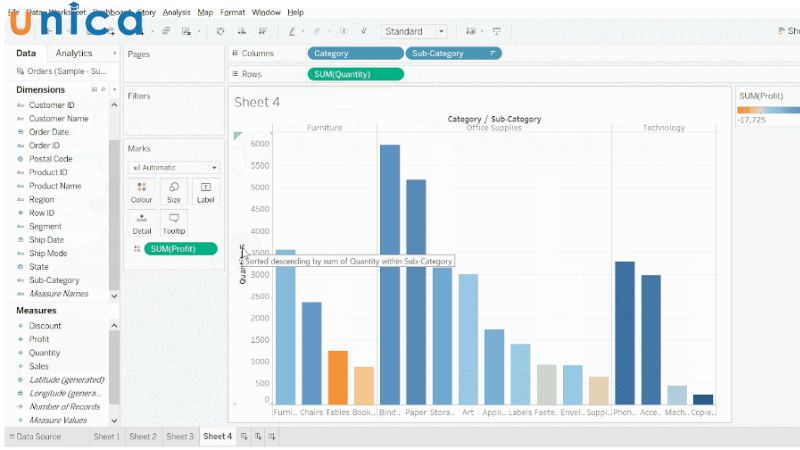Click the sort descending icon on Quantity axis
This screenshot has height=450, width=800.
coord(243,255)
